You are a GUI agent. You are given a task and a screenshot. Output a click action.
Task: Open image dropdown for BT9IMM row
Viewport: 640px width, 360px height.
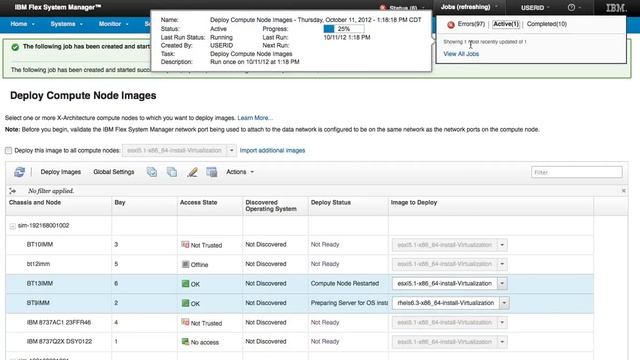point(504,303)
